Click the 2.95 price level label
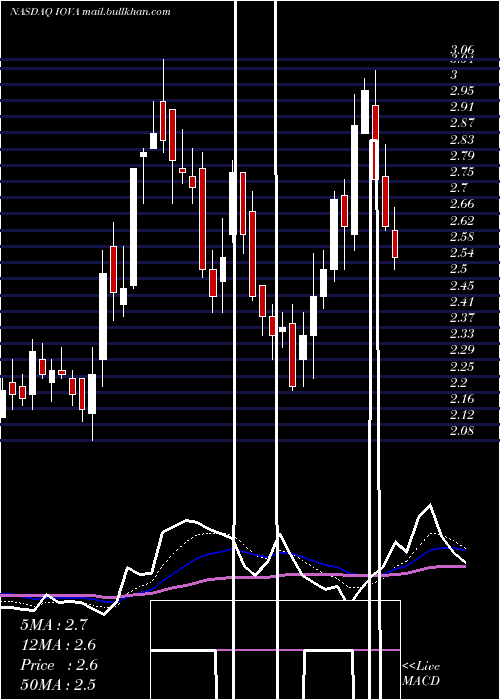500x700 pixels. click(x=462, y=91)
